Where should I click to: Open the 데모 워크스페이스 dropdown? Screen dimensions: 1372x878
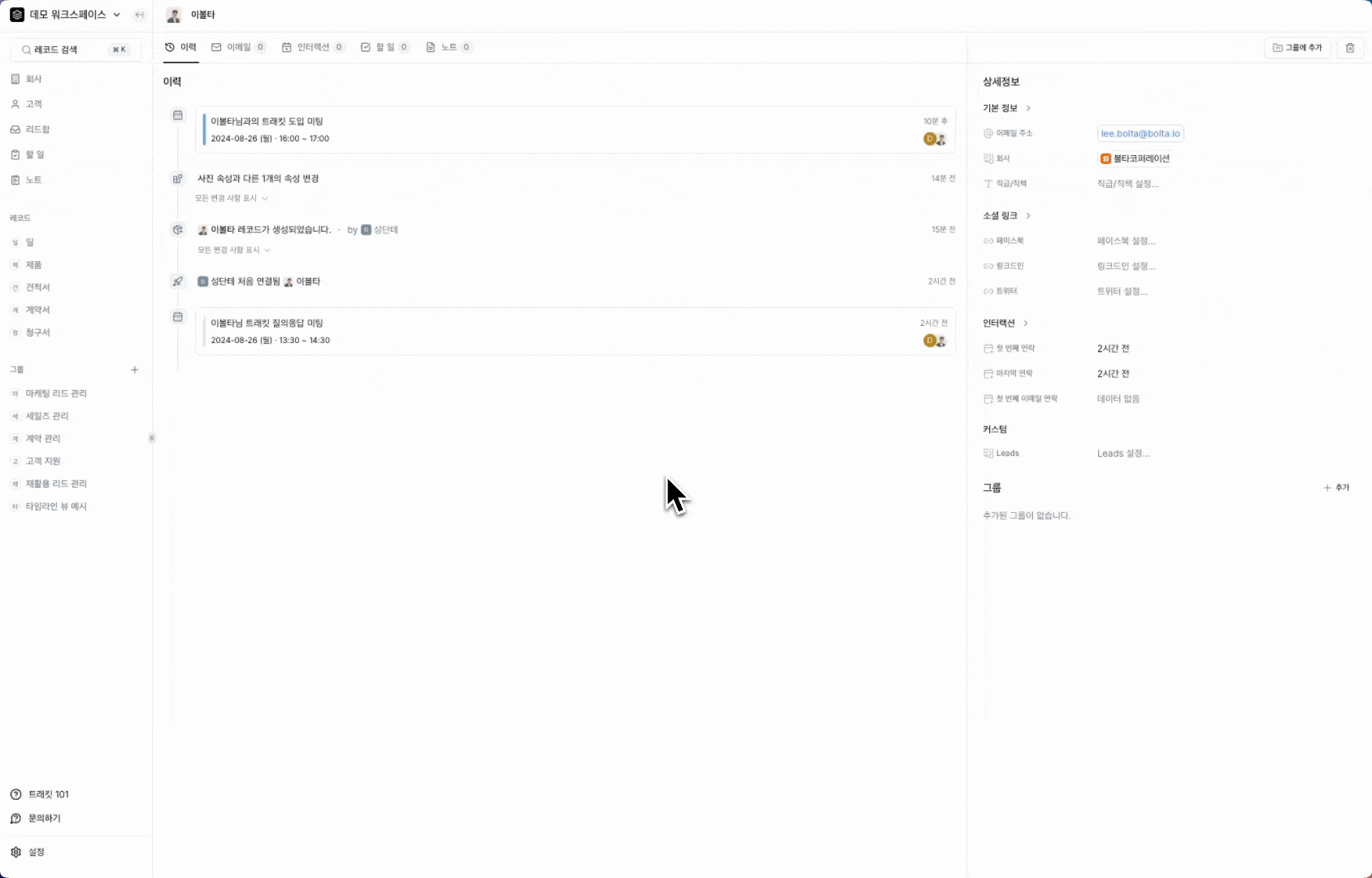tap(67, 15)
